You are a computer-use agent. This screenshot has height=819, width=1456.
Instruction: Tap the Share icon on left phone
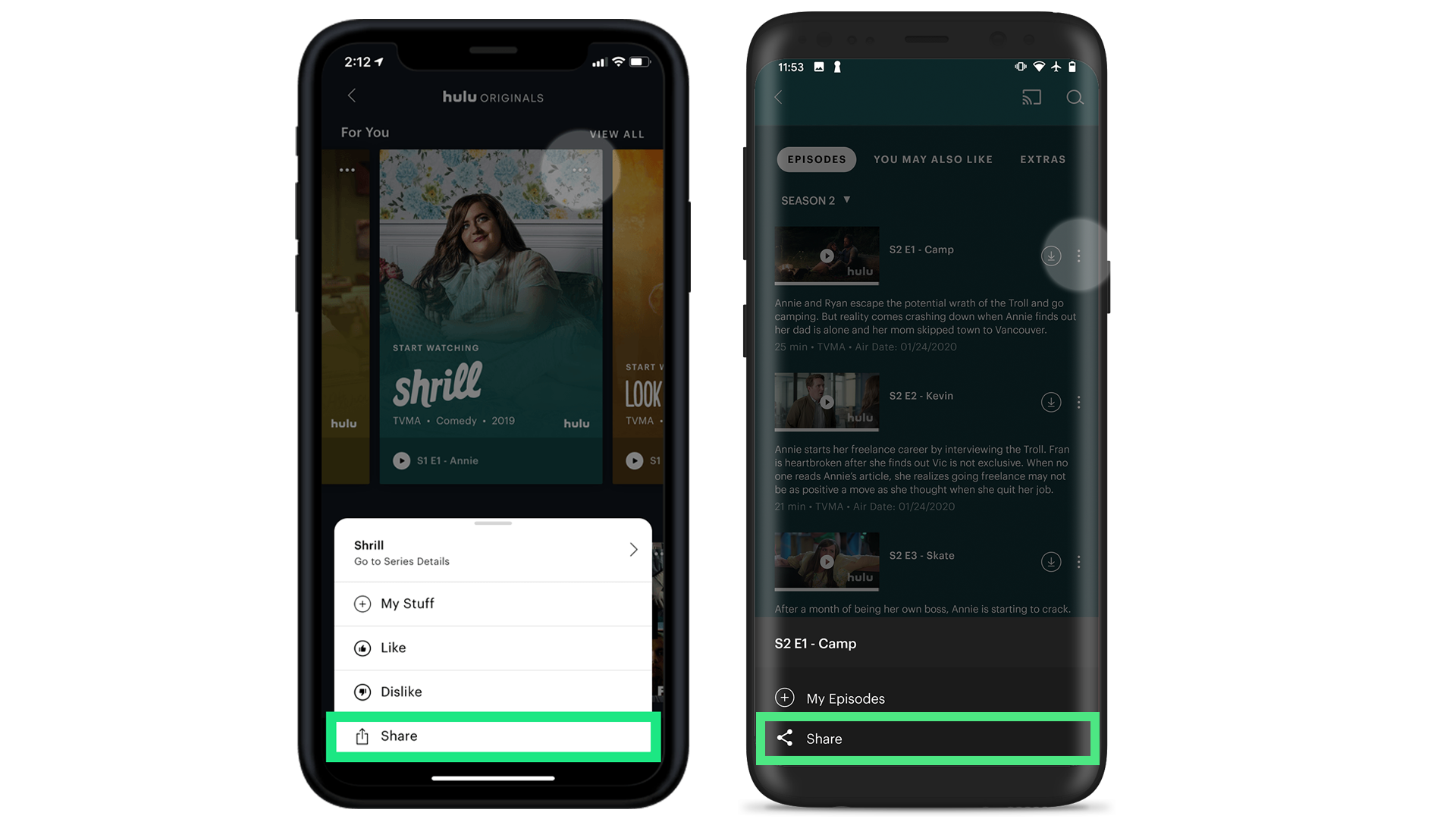(362, 736)
